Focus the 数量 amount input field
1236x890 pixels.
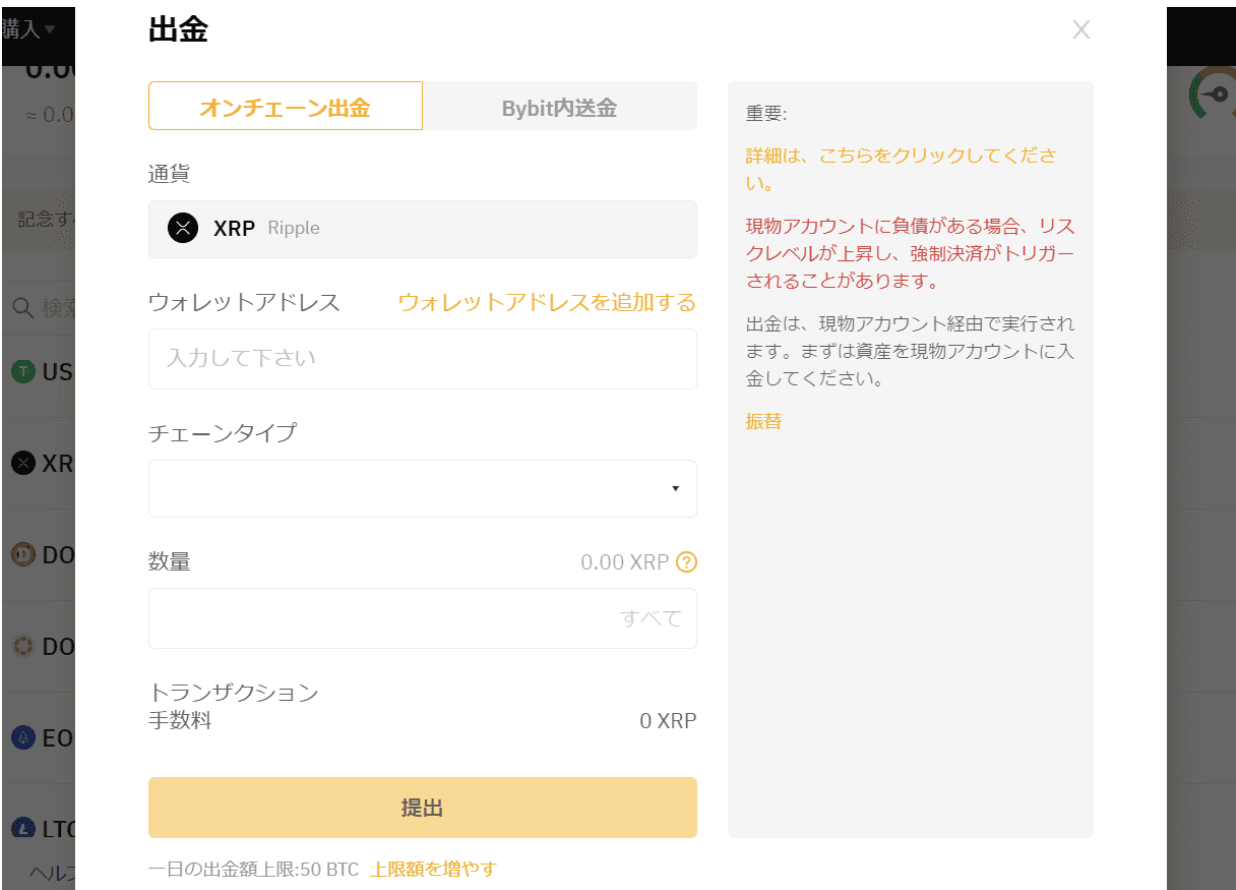point(422,618)
